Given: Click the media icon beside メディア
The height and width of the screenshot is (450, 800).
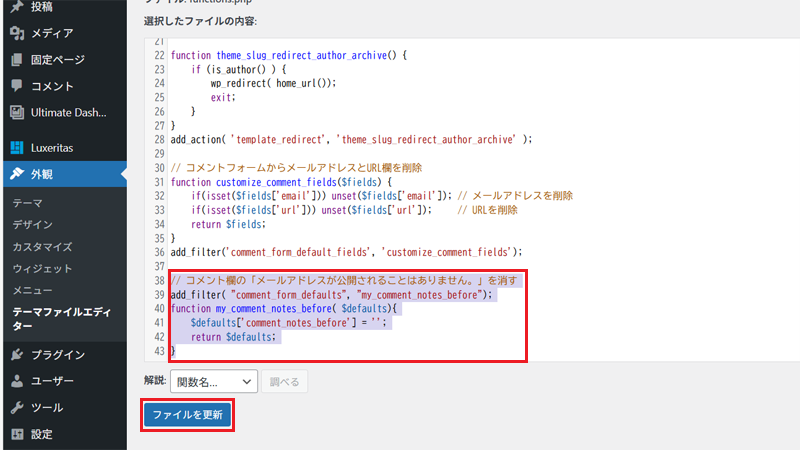Looking at the screenshot, I should [x=17, y=33].
